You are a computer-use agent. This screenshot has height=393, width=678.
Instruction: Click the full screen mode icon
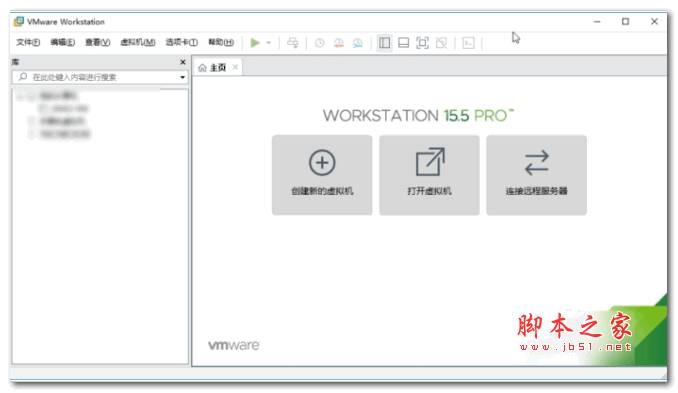click(x=422, y=43)
